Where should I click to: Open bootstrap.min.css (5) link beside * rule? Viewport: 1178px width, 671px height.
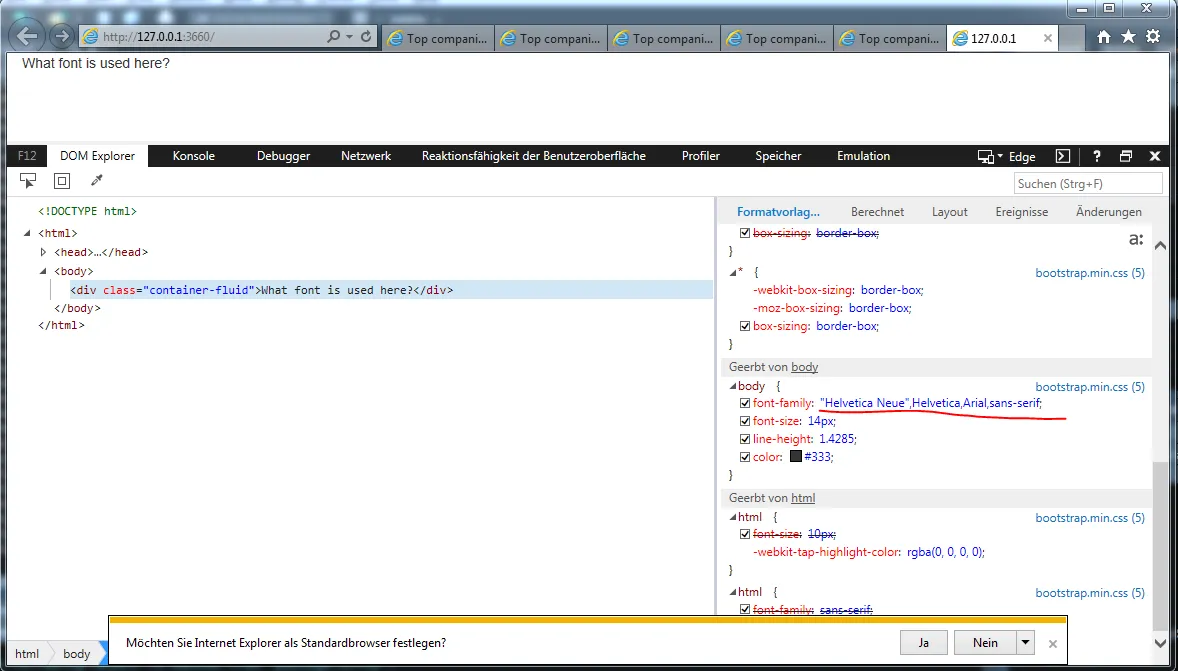1090,273
